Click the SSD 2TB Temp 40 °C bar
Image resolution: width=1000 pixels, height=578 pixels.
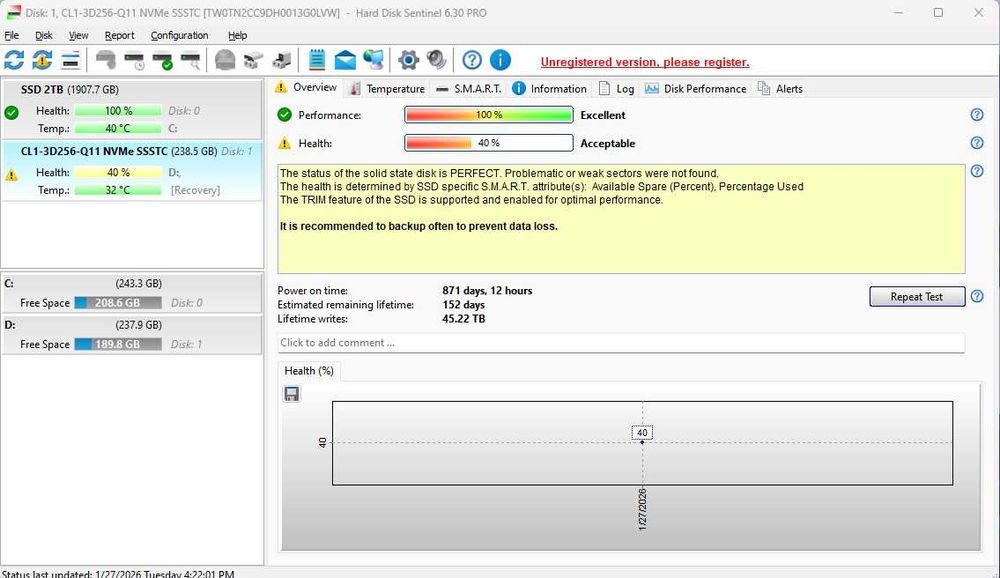[x=118, y=129]
